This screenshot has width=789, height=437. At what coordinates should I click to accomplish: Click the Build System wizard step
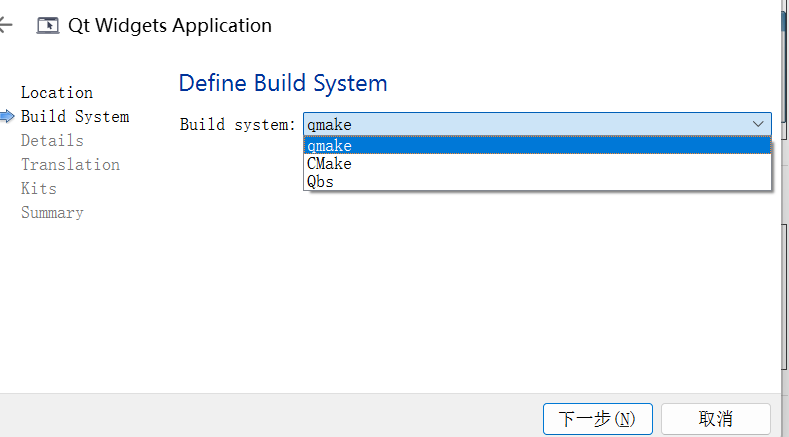pyautogui.click(x=75, y=117)
